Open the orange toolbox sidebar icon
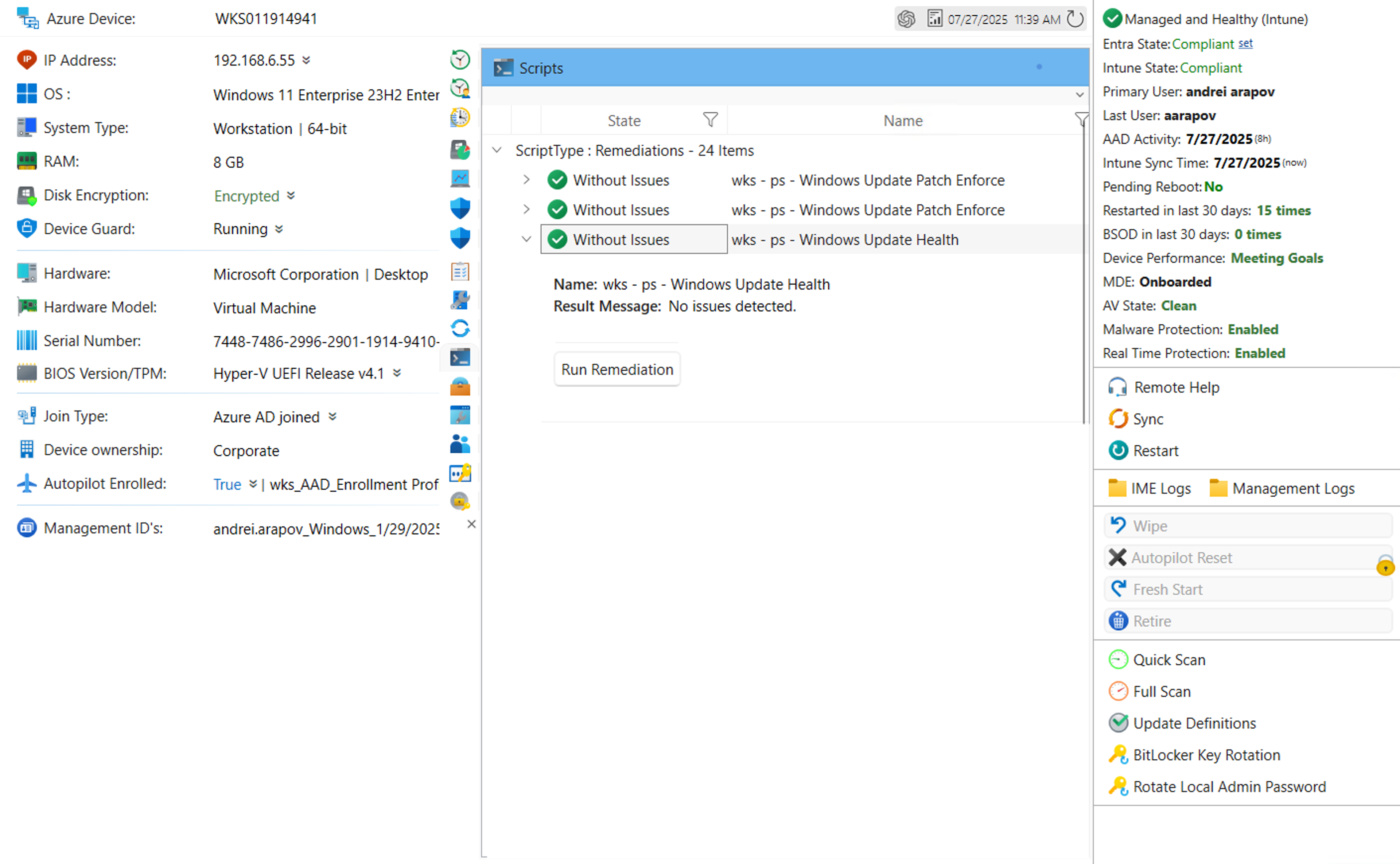The height and width of the screenshot is (864, 1400). click(460, 387)
